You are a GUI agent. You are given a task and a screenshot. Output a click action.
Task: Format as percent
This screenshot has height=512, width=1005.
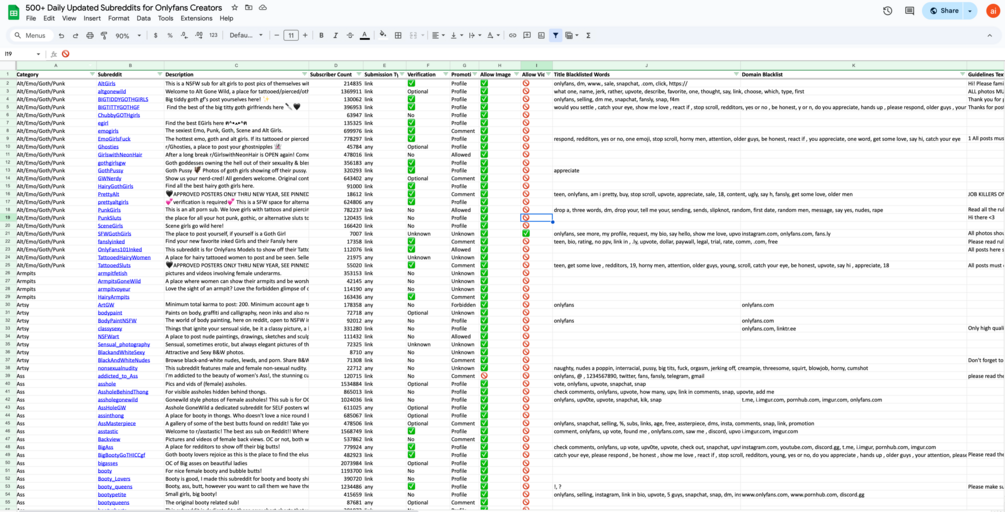click(170, 35)
